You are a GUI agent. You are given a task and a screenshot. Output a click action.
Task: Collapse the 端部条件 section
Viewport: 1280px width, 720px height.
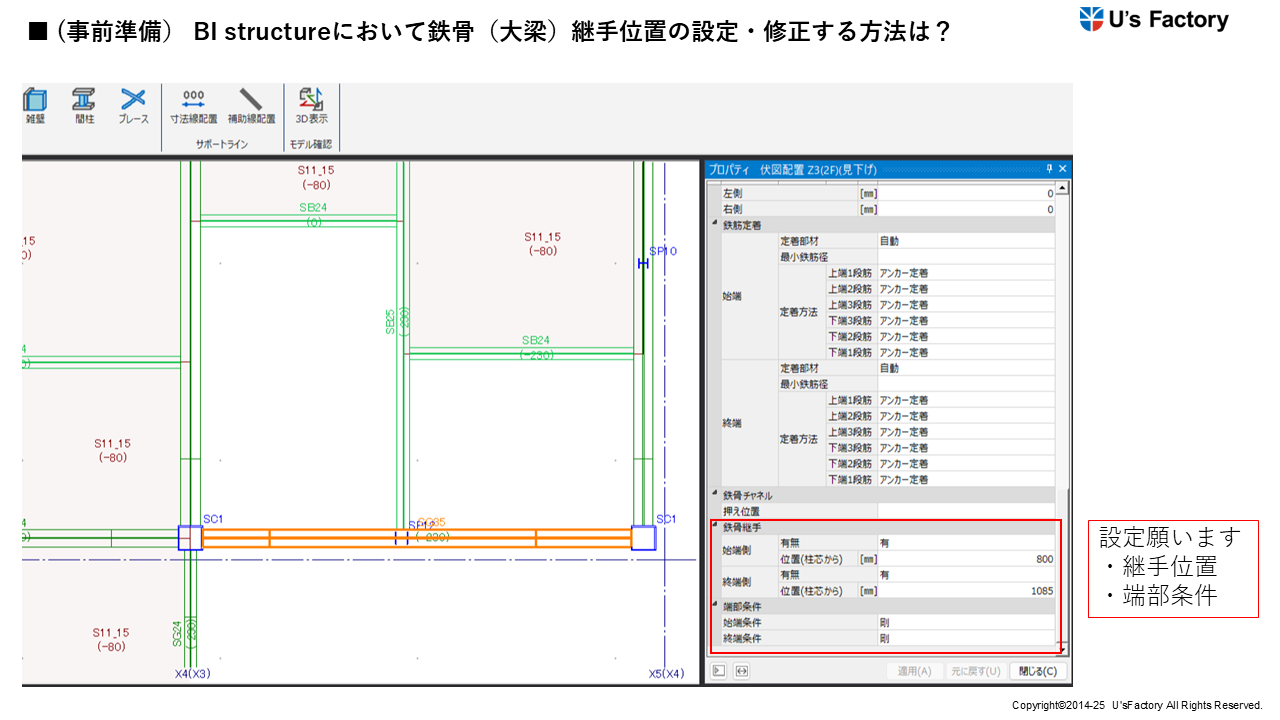[714, 607]
